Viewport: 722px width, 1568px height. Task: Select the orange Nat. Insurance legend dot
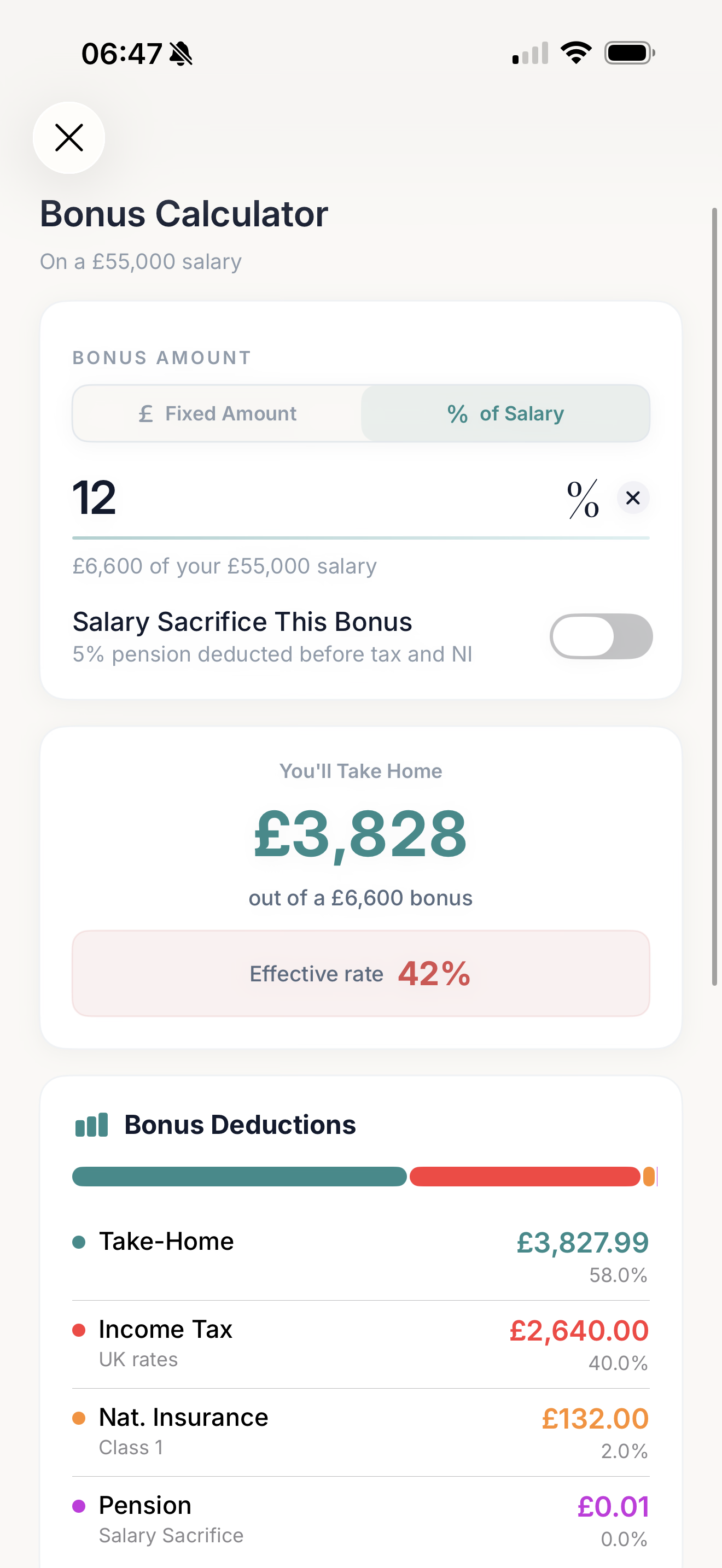[80, 1417]
